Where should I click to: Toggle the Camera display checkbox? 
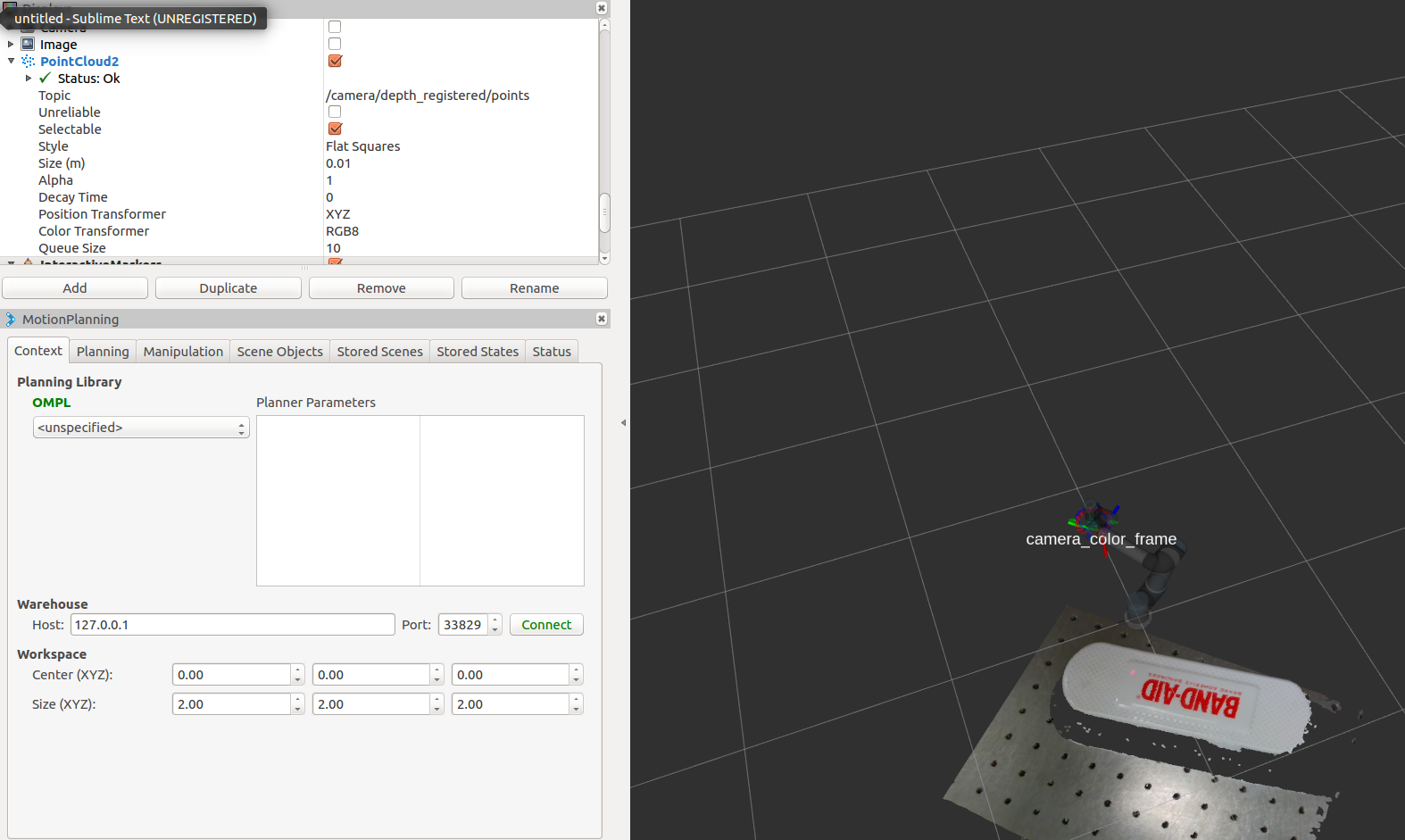(x=335, y=27)
